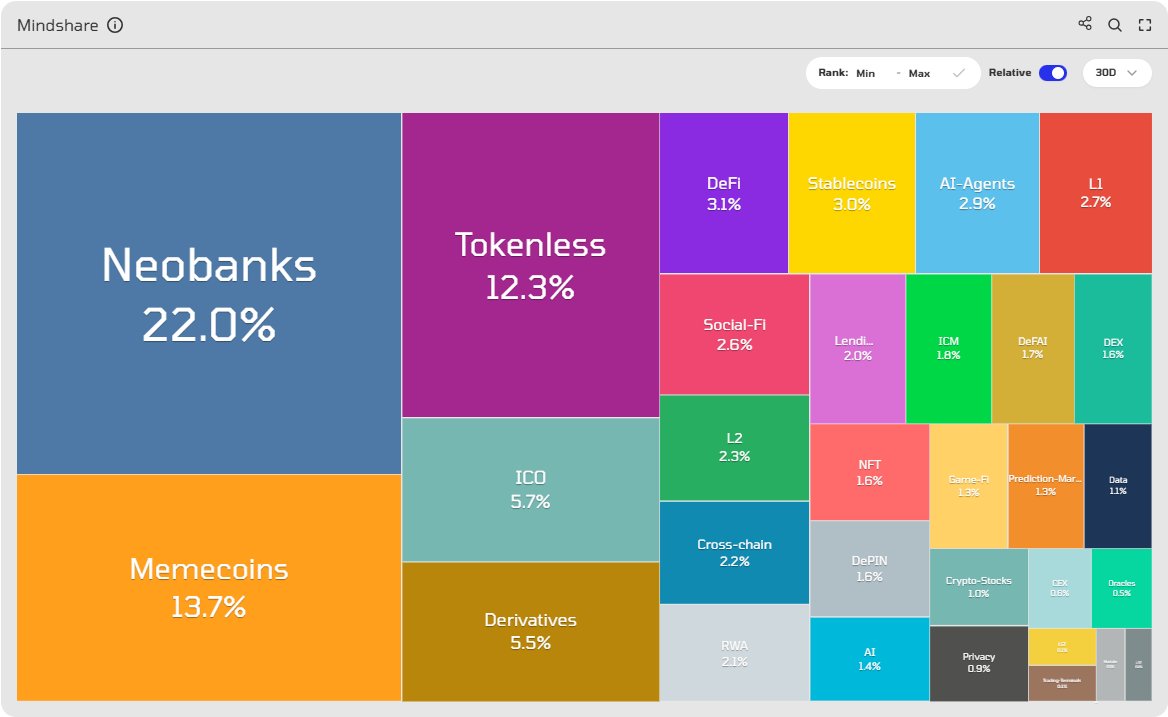Click the brown Trading-Terminals tile
The image size is (1168, 717).
[x=1062, y=683]
